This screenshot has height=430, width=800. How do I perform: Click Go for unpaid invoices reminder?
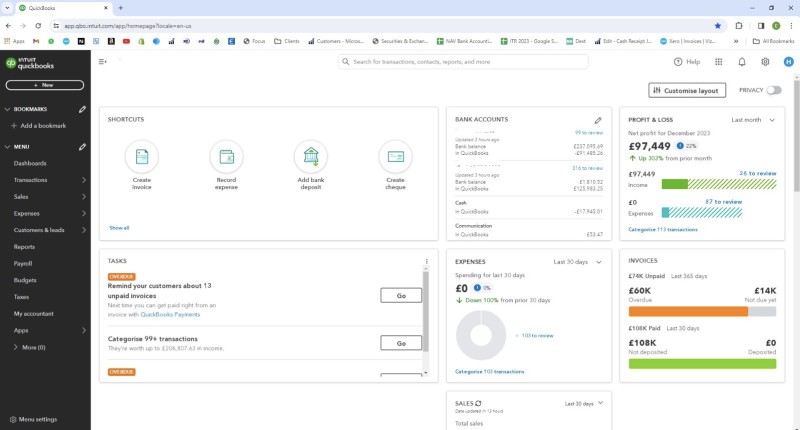(401, 295)
